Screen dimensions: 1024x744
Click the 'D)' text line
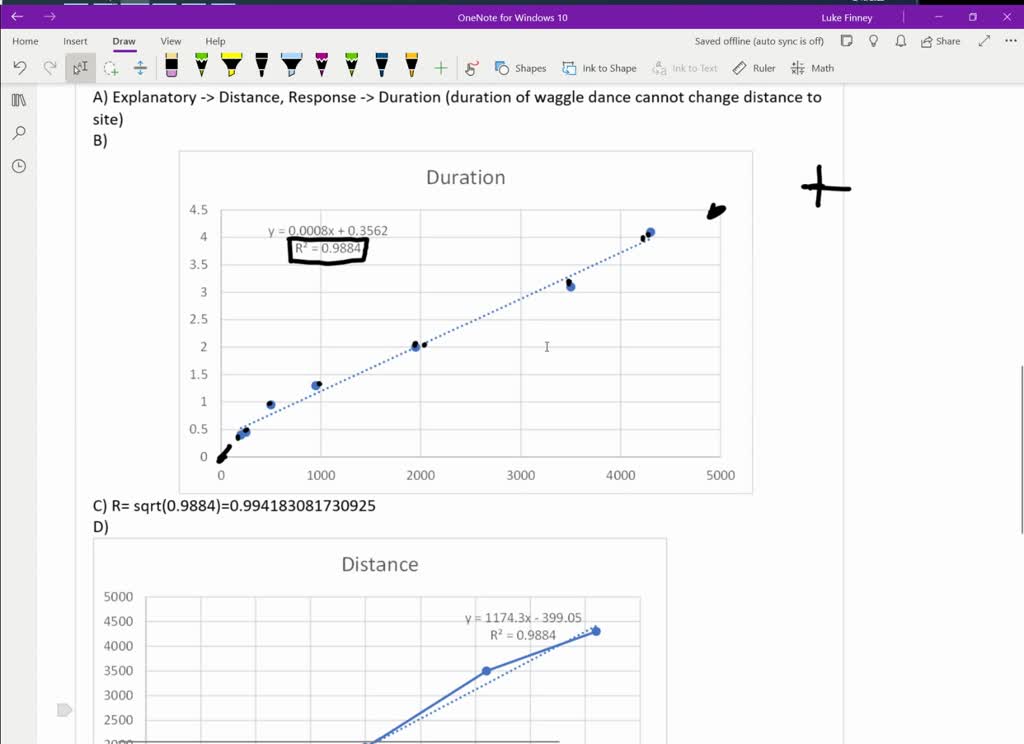point(101,526)
